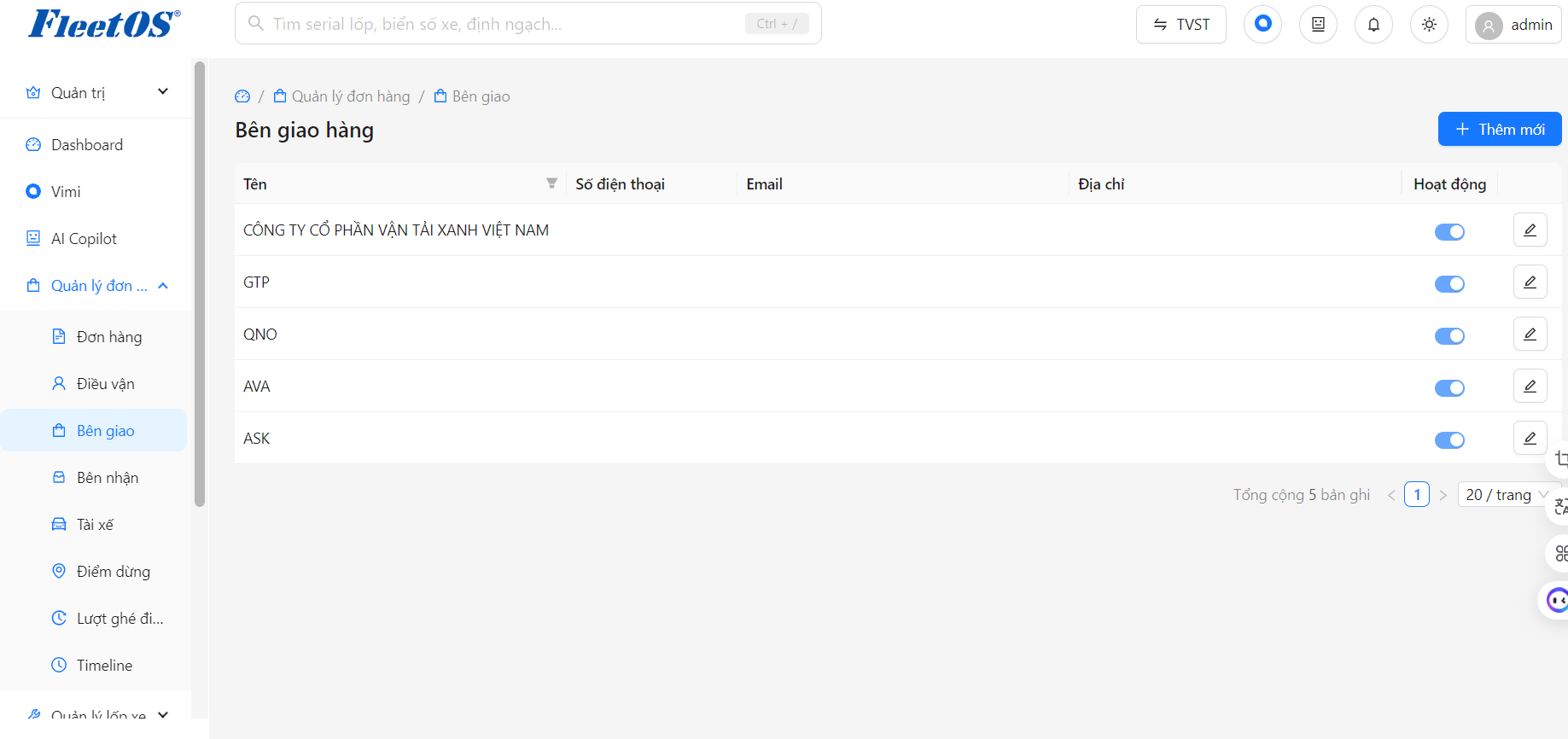Collapse the Quản lý đơn hàng sidebar group

click(96, 285)
